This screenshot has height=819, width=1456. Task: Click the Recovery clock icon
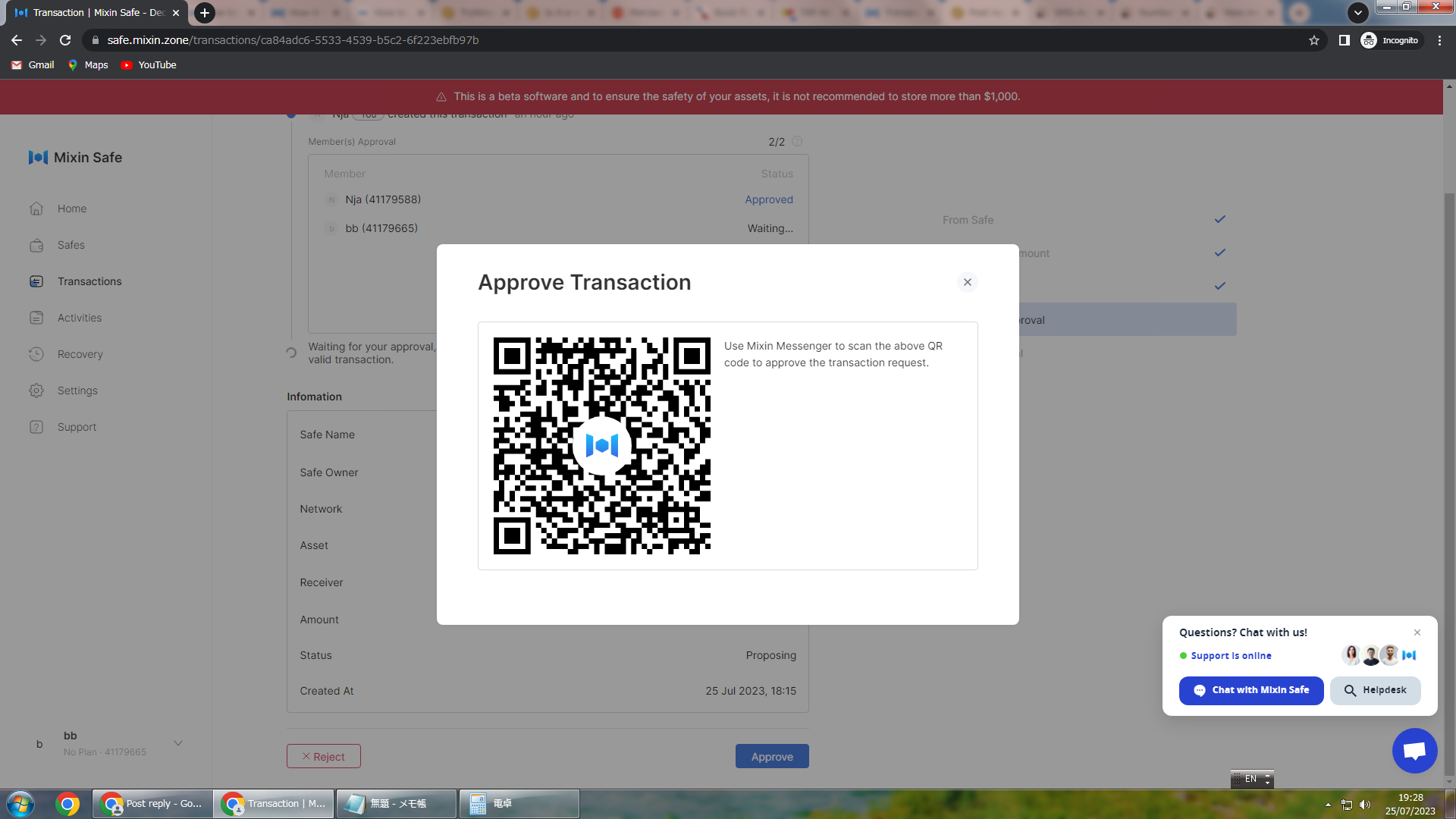[x=36, y=354]
